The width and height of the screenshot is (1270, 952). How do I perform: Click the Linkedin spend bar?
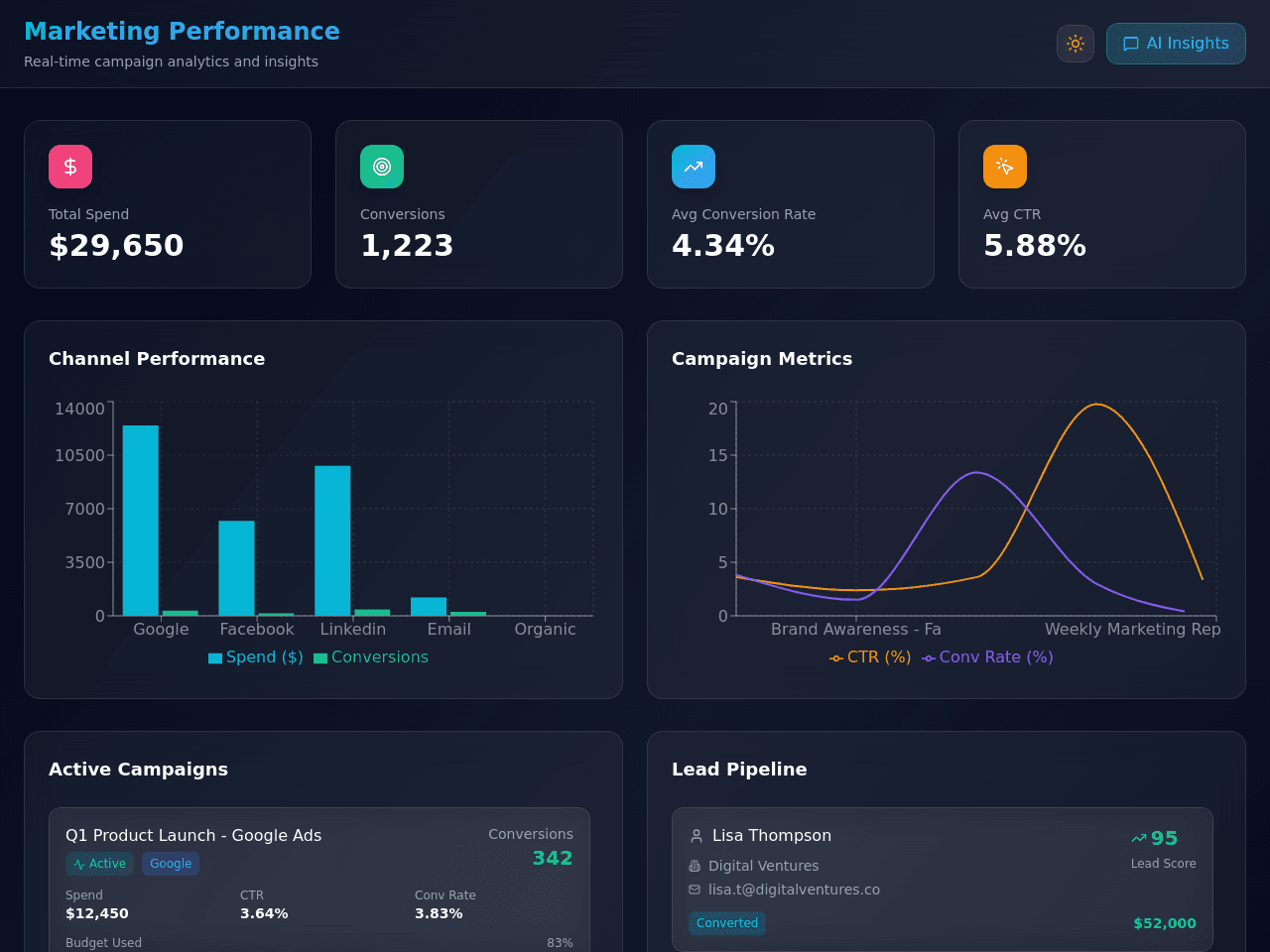332,540
